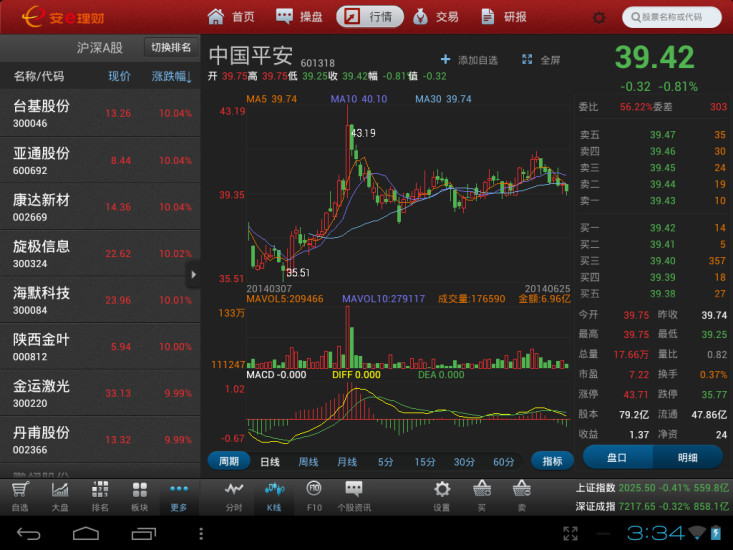The image size is (733, 550).
Task: Click the gear settings icon in top bar
Action: coord(599,17)
